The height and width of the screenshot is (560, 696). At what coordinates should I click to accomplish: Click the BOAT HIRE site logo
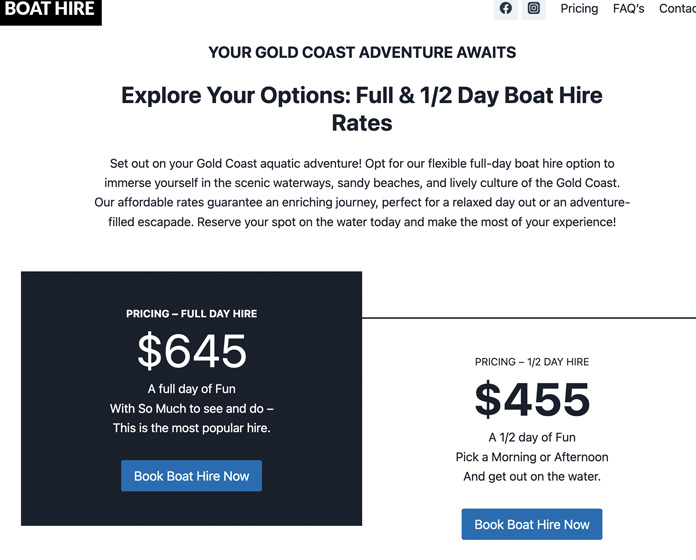50,10
